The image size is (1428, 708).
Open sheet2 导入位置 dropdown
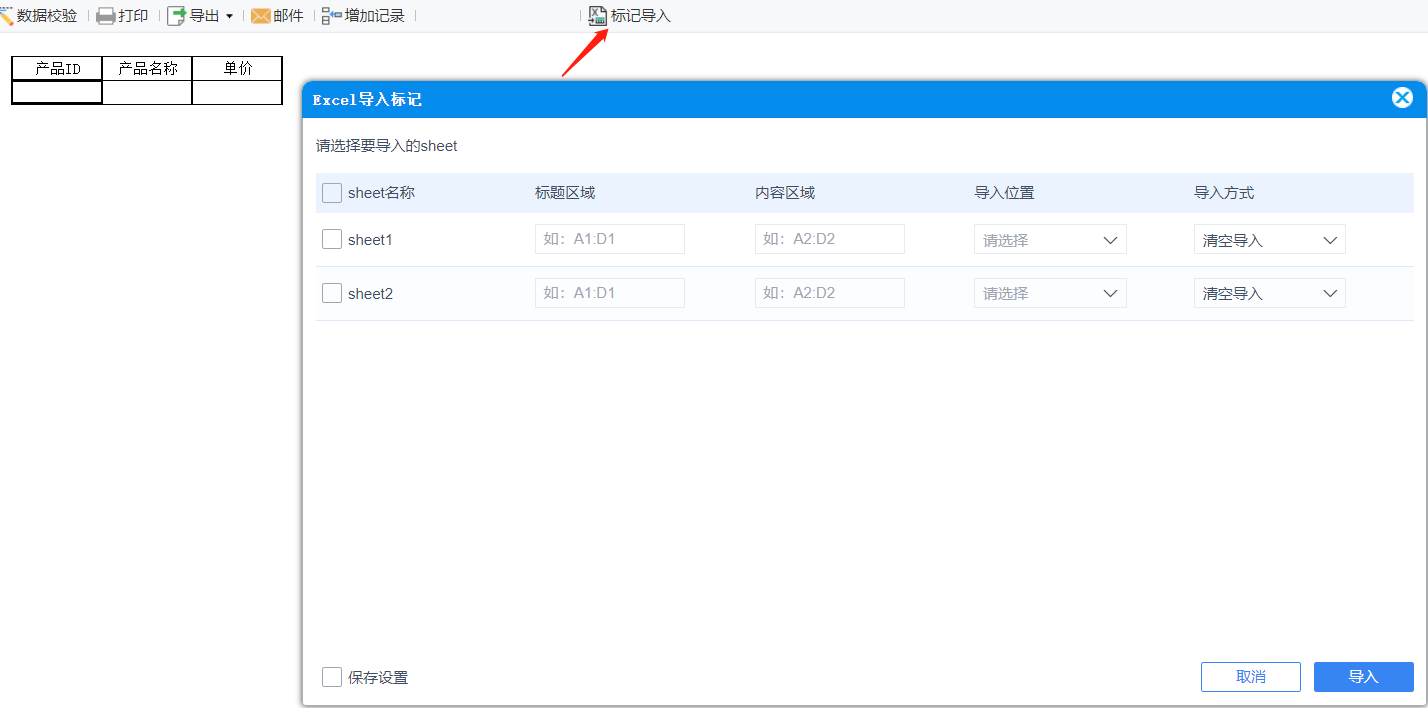coord(1050,293)
